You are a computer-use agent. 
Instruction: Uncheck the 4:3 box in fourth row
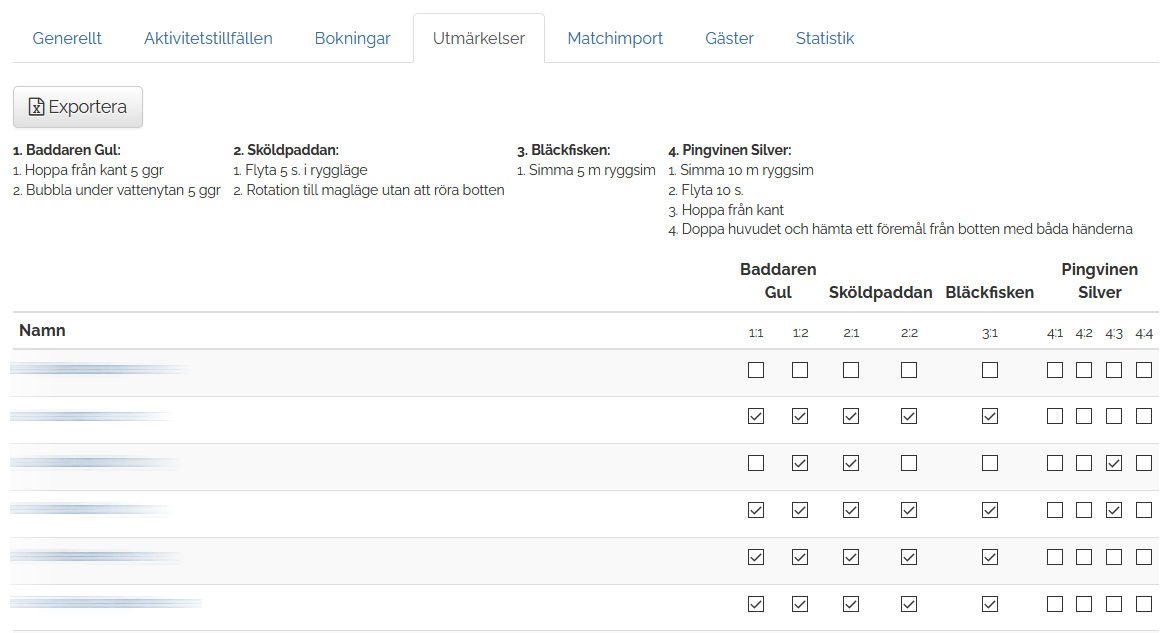(1114, 510)
